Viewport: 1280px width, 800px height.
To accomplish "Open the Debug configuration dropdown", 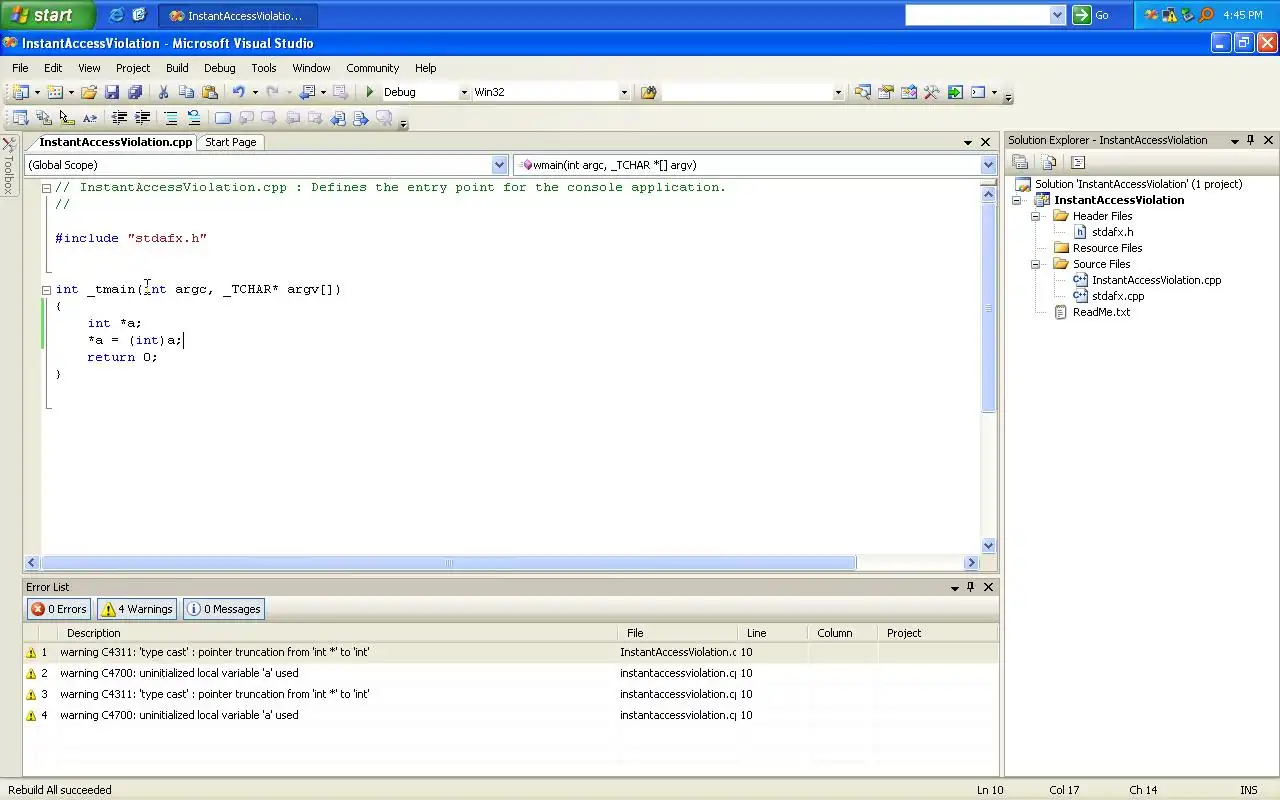I will [x=464, y=92].
